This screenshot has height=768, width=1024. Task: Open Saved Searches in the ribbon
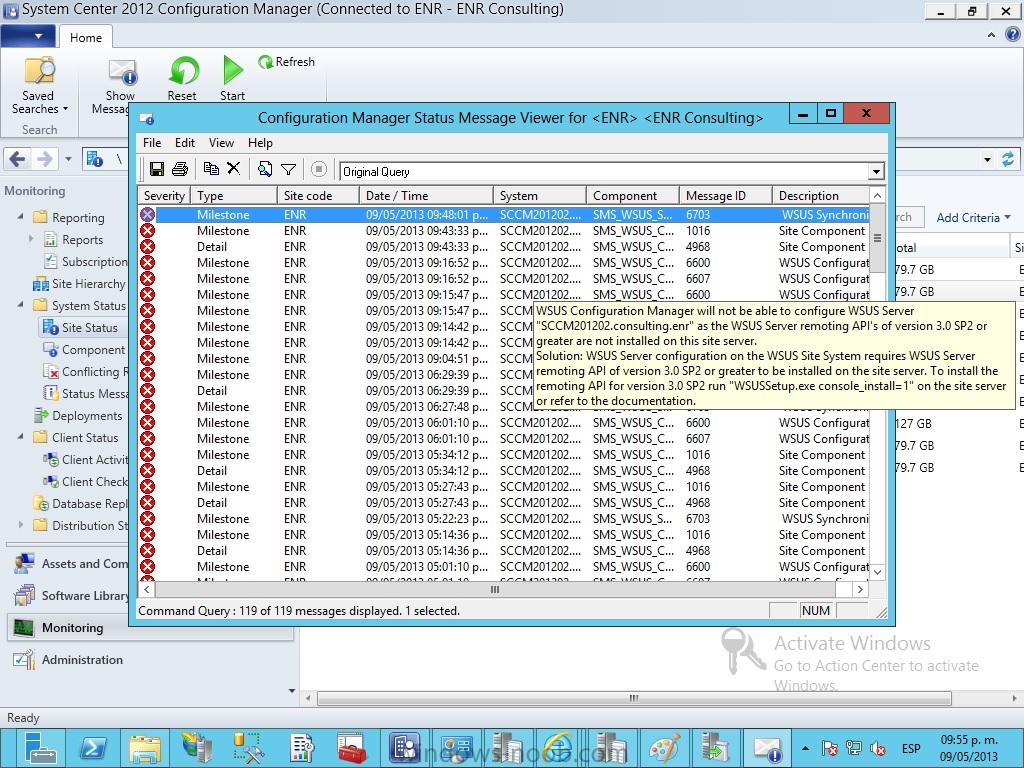coord(39,86)
